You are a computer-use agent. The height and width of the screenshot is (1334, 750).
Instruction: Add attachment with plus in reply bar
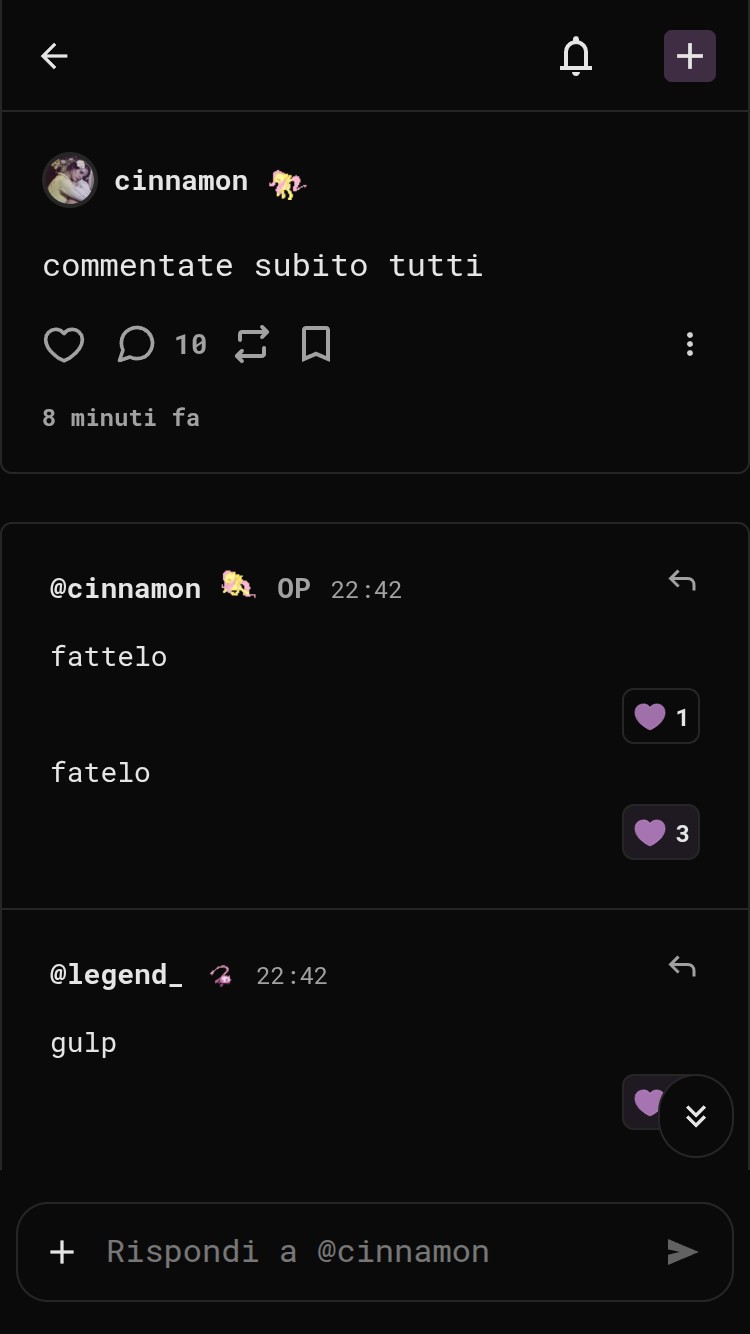[x=62, y=1252]
